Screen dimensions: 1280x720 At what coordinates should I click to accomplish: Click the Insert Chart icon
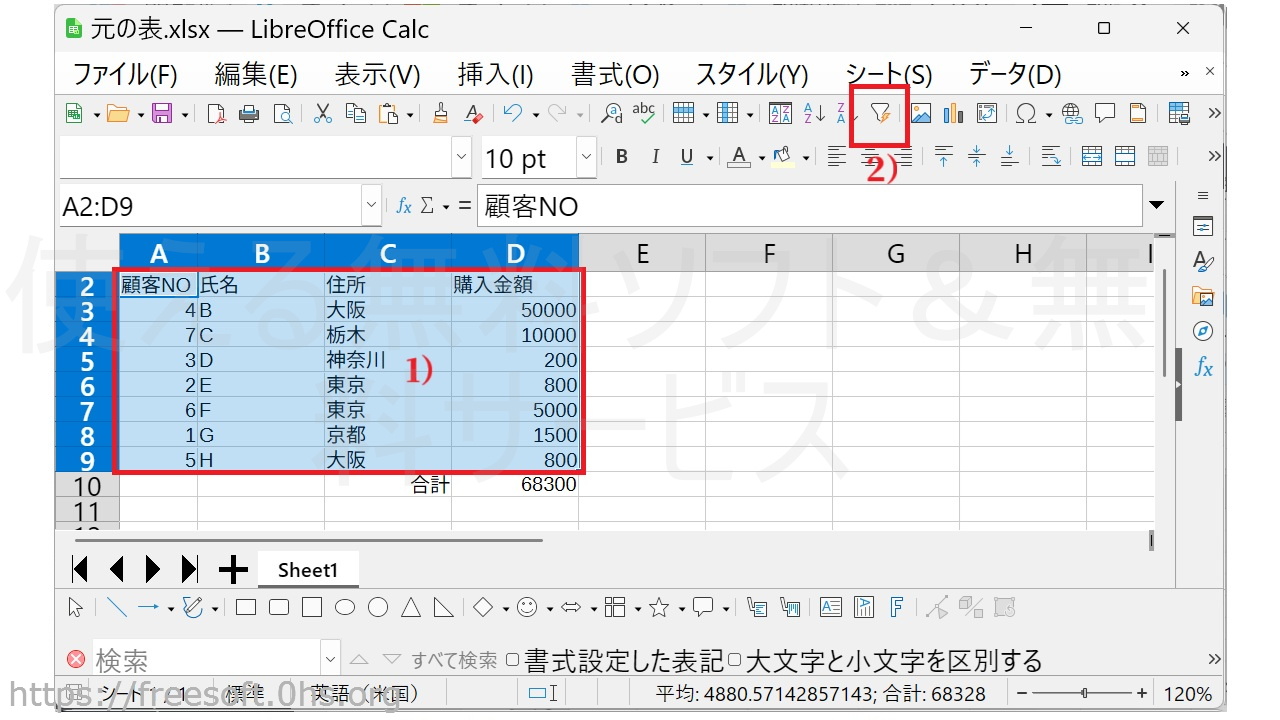(953, 114)
